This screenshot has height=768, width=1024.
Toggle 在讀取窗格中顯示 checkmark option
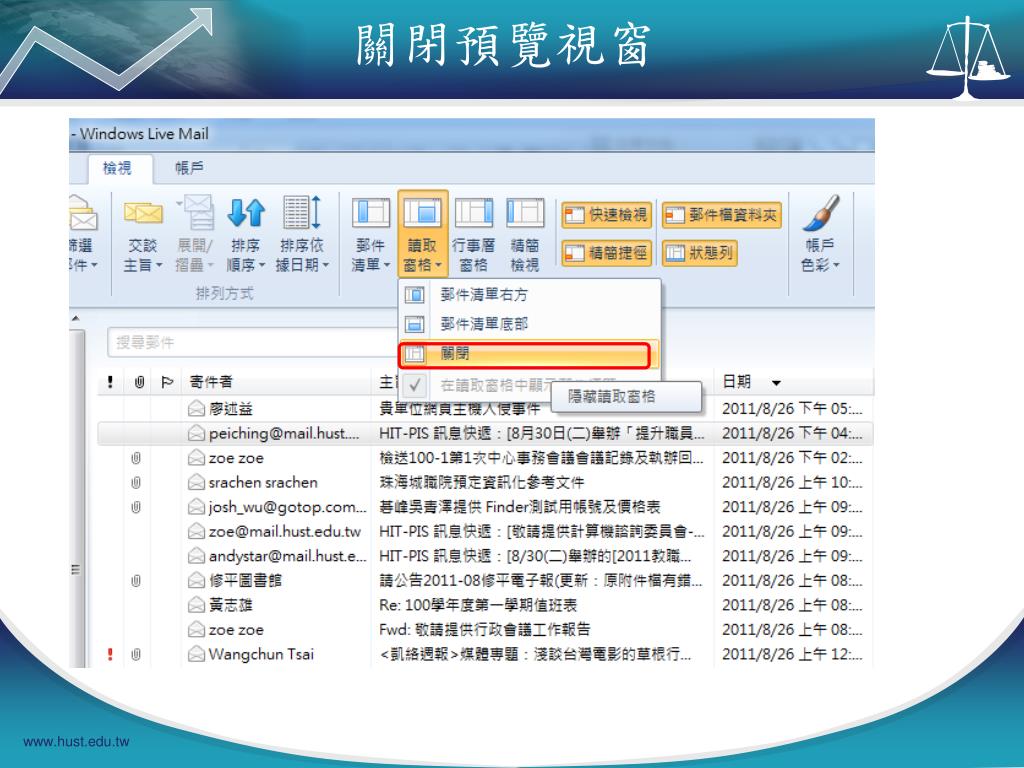click(415, 385)
